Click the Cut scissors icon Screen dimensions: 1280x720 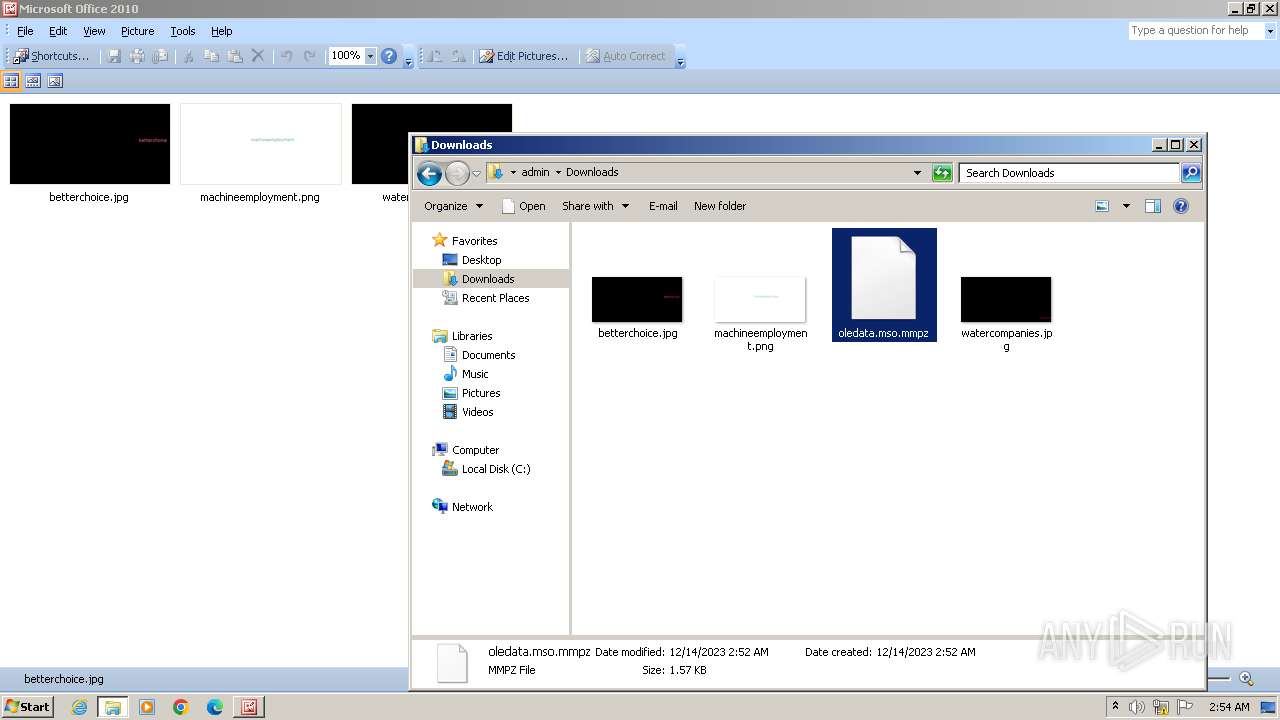click(187, 56)
